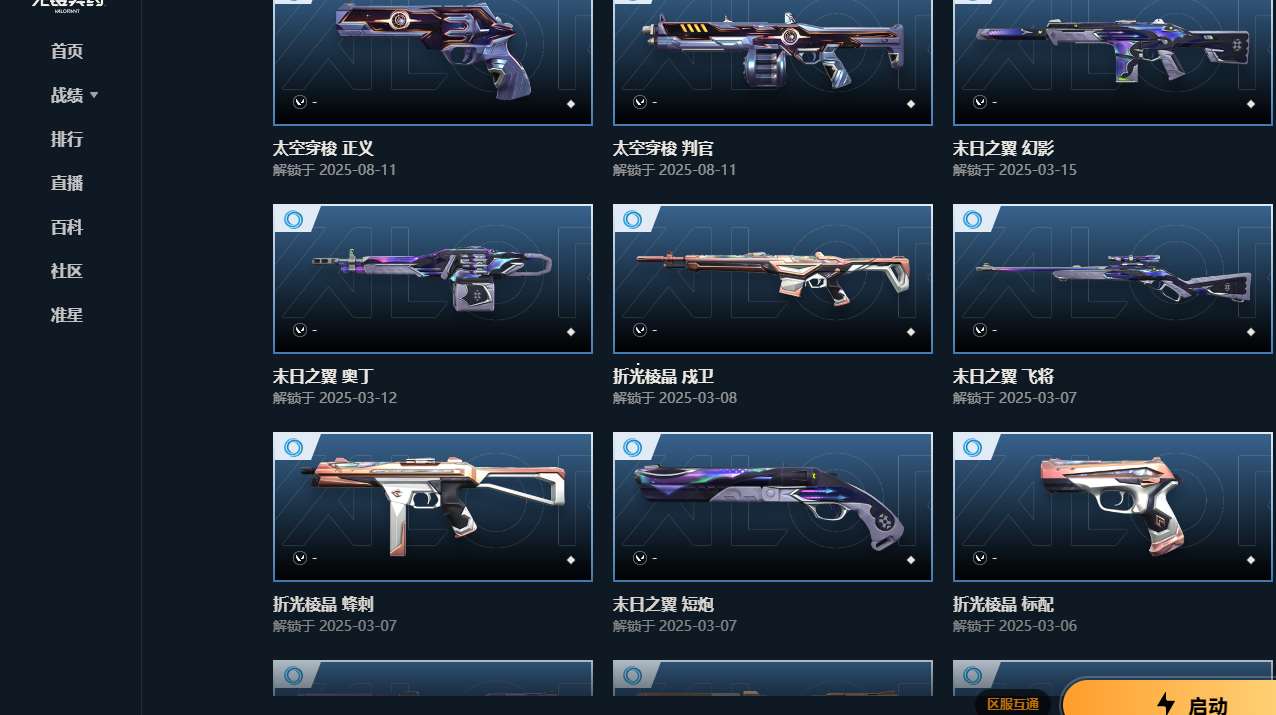Image resolution: width=1276 pixels, height=715 pixels.
Task: Open the 社区 sidebar item
Action: pos(67,272)
